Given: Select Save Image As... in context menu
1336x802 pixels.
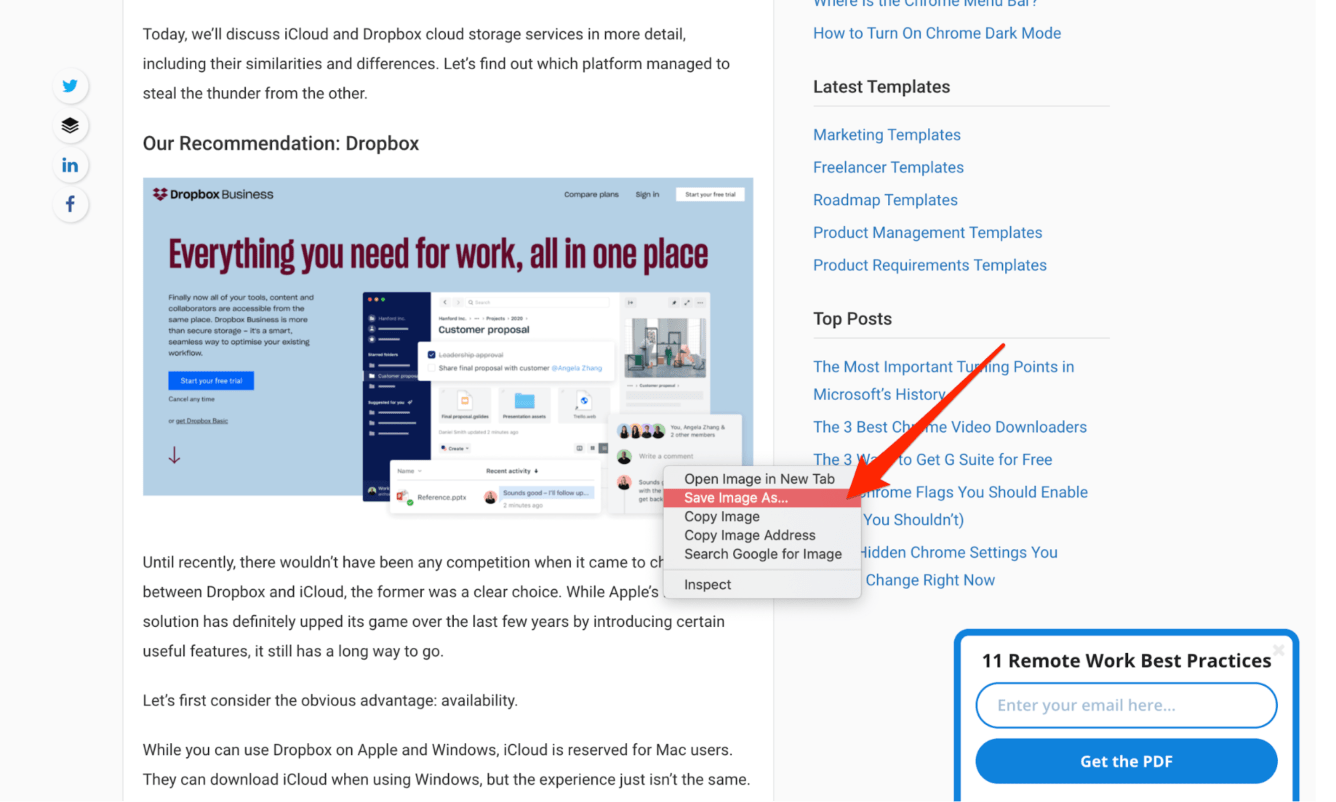Looking at the screenshot, I should pyautogui.click(x=762, y=498).
